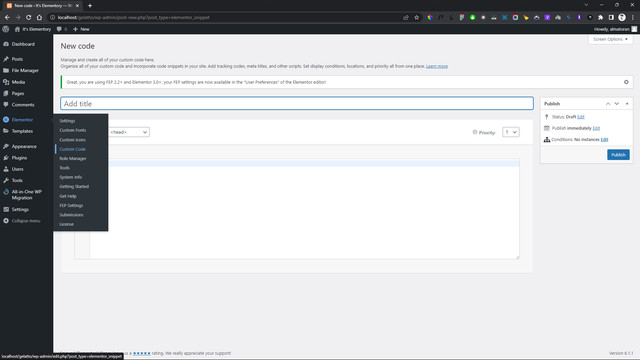This screenshot has width=640, height=360.
Task: Open the <head> location dropdown
Action: 129,132
